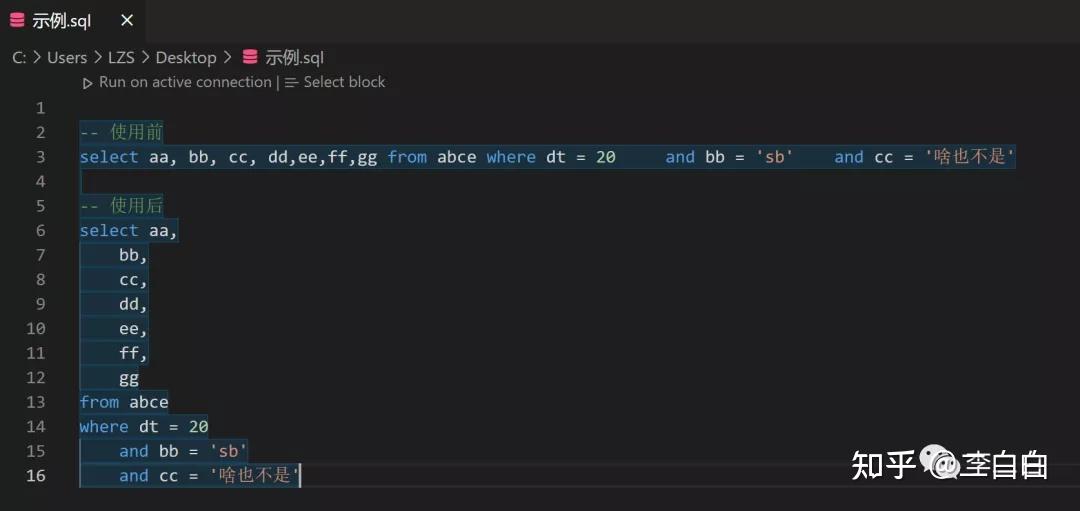This screenshot has width=1080, height=511.
Task: Click the 'from' keyword on line 3
Action: click(x=407, y=157)
